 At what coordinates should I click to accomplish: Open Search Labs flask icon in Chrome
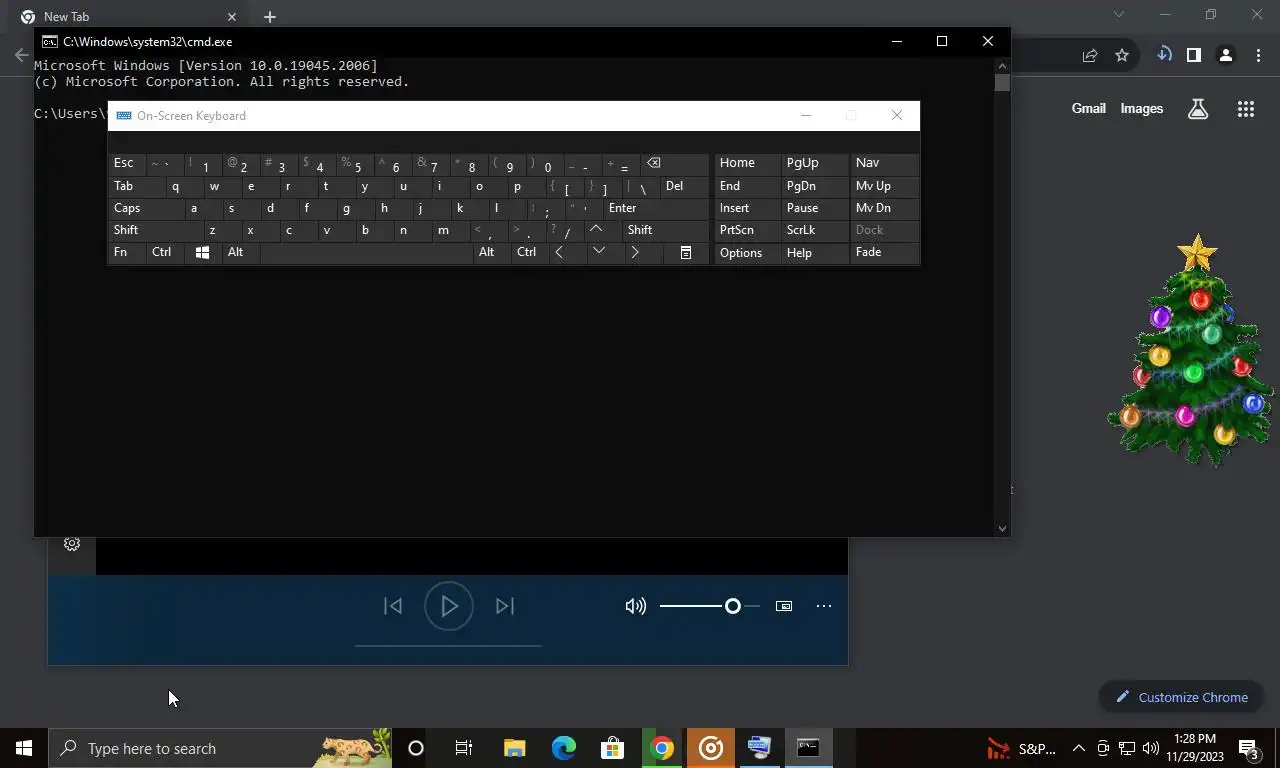(x=1198, y=109)
